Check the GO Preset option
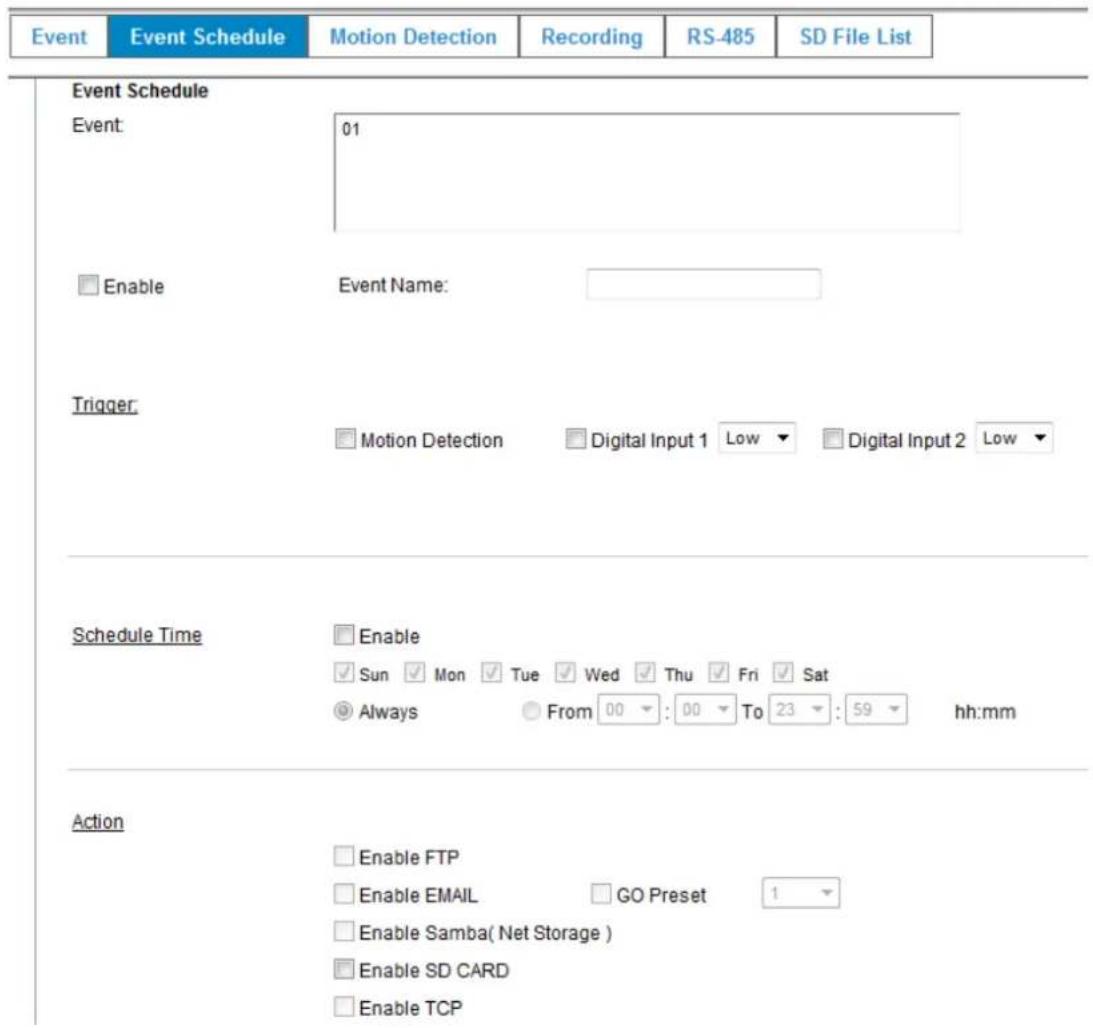The height and width of the screenshot is (1028, 1093). point(601,893)
